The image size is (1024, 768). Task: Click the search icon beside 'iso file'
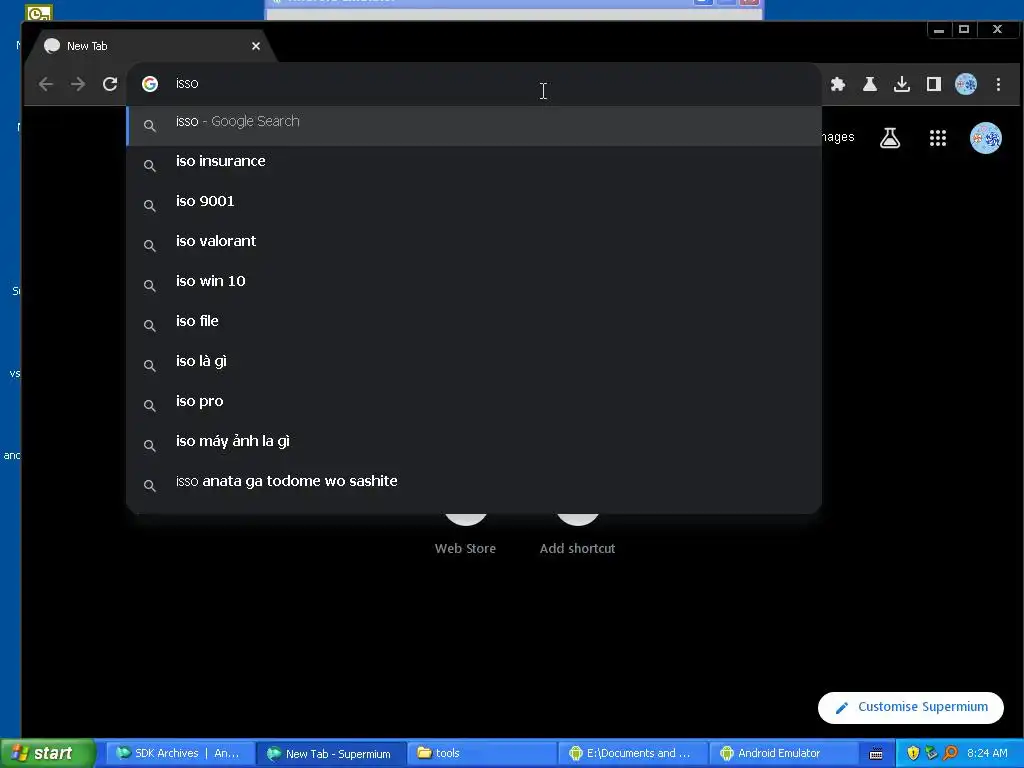point(150,326)
